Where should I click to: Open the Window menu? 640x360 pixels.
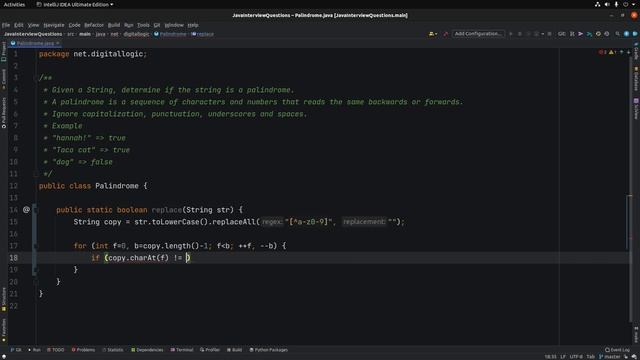(174, 25)
